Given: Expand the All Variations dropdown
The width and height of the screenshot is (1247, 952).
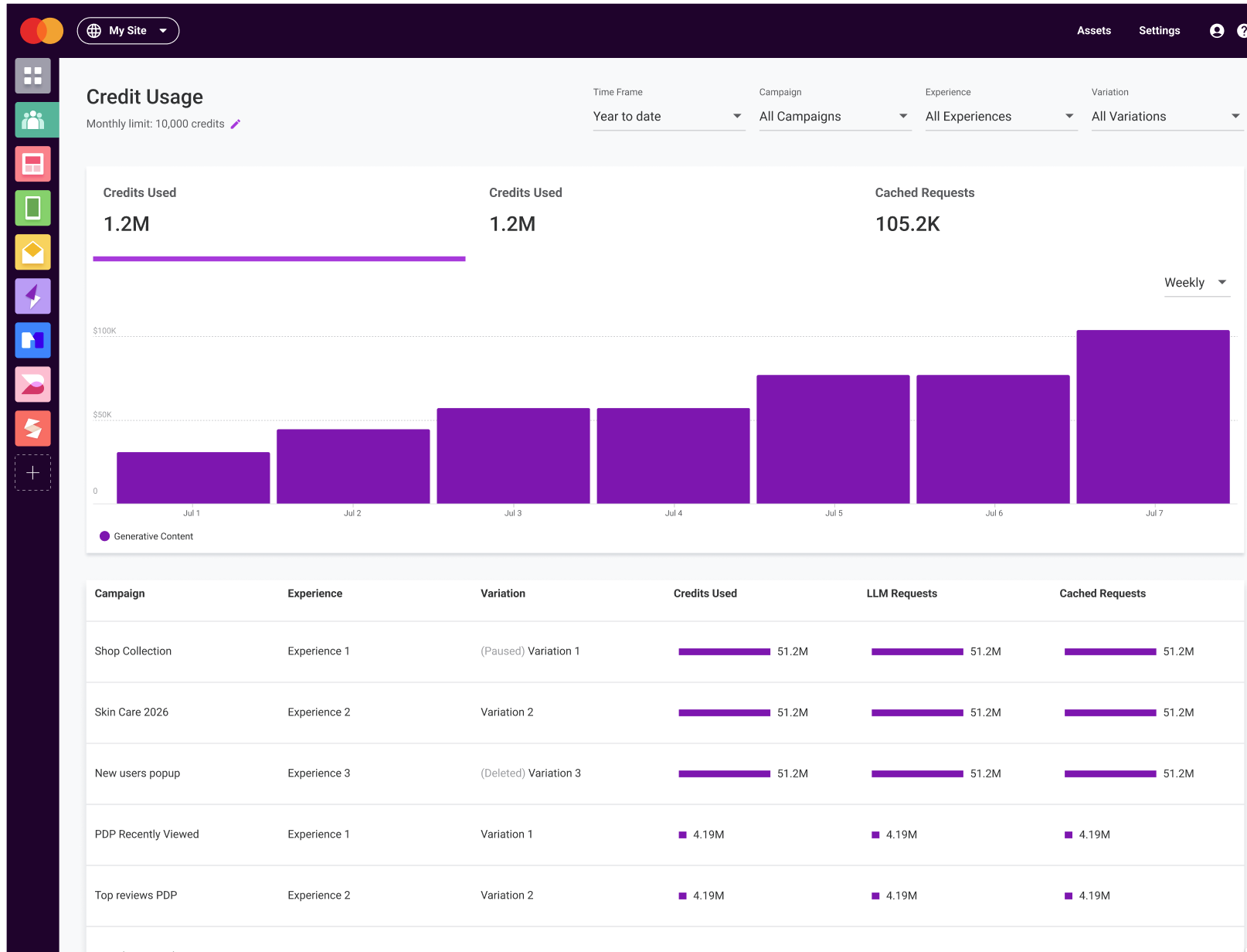Looking at the screenshot, I should (x=1167, y=117).
